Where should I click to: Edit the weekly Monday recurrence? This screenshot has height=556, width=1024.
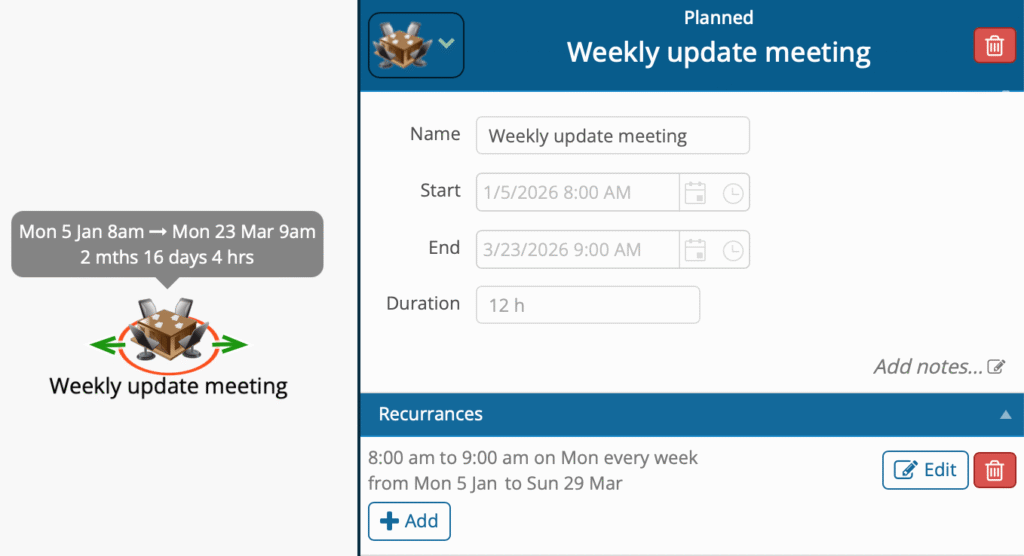coord(924,470)
